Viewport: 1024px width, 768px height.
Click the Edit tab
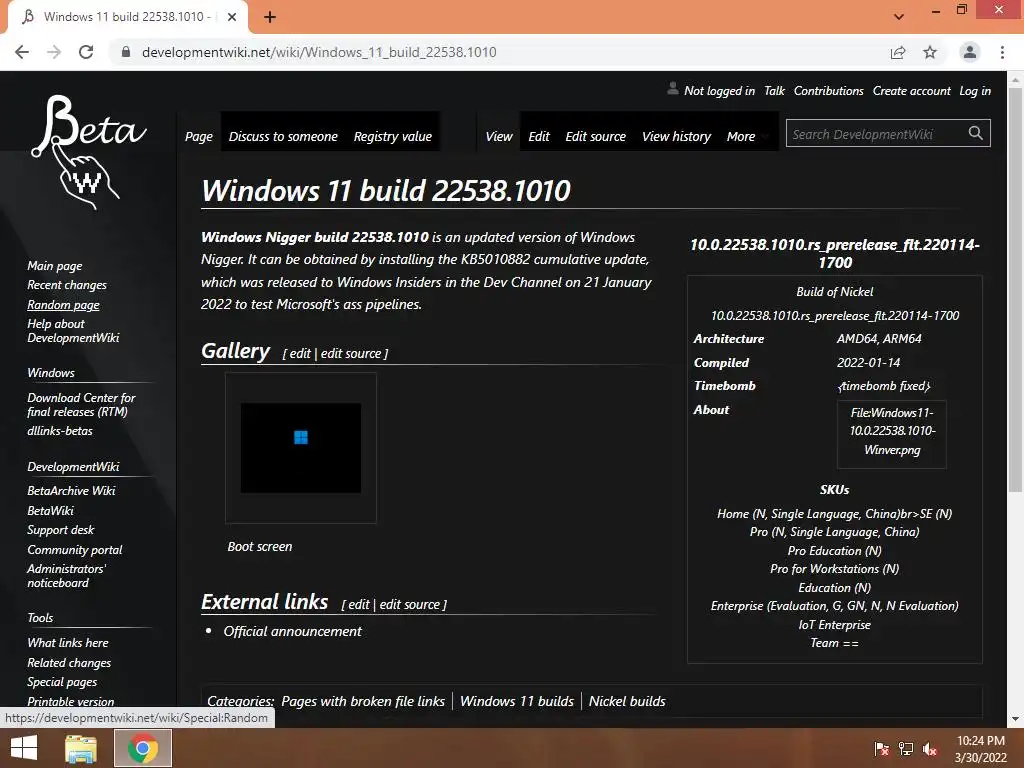539,136
